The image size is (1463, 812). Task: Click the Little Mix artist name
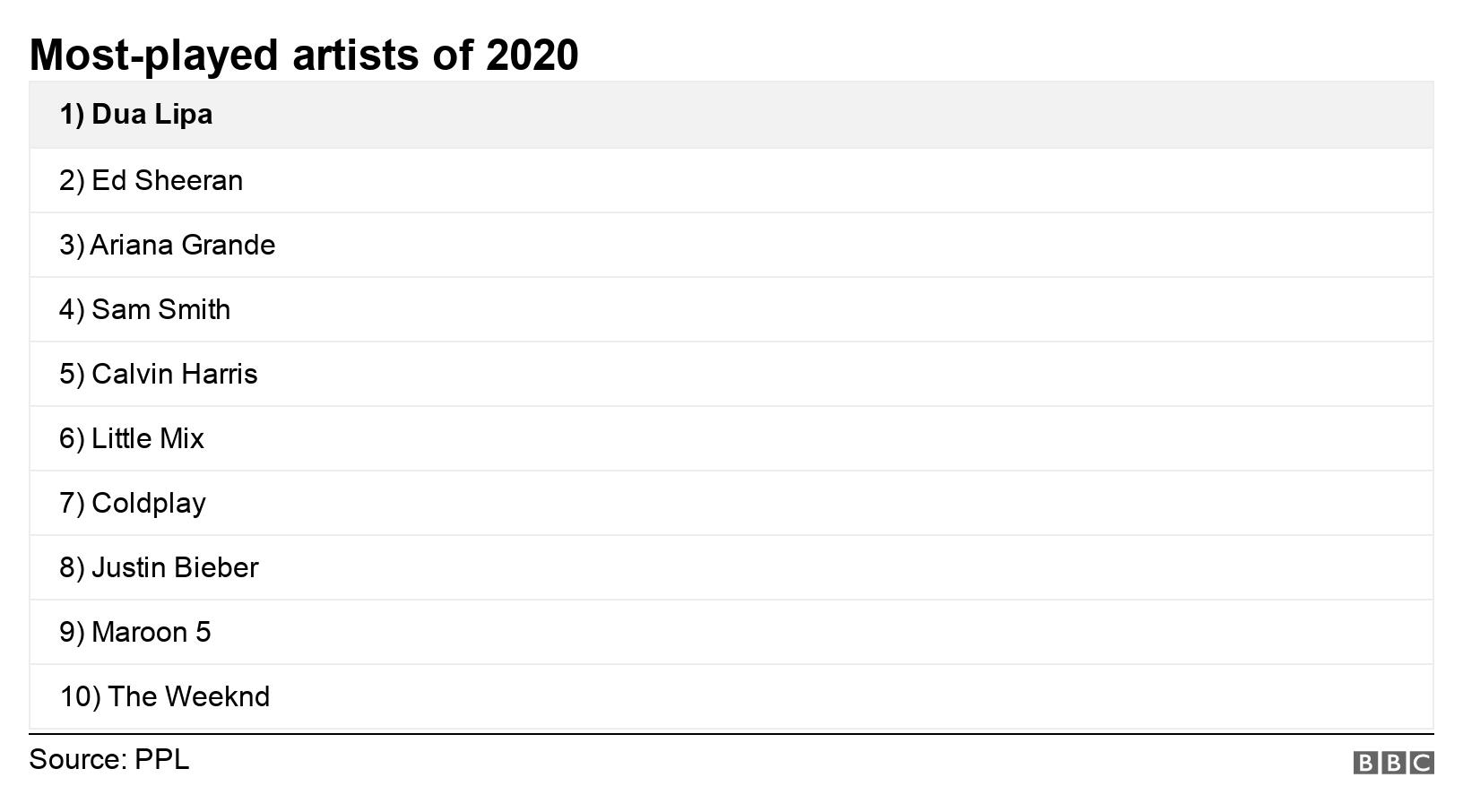pos(148,438)
